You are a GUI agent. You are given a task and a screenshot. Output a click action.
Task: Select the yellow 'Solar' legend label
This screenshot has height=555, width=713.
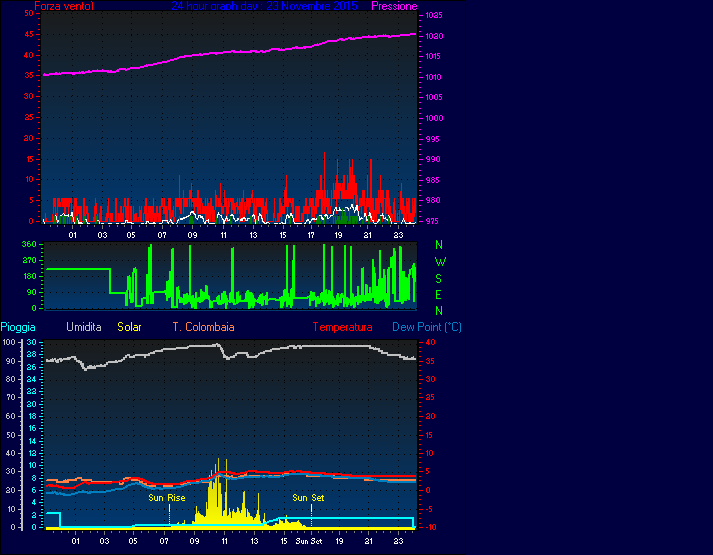(x=129, y=327)
